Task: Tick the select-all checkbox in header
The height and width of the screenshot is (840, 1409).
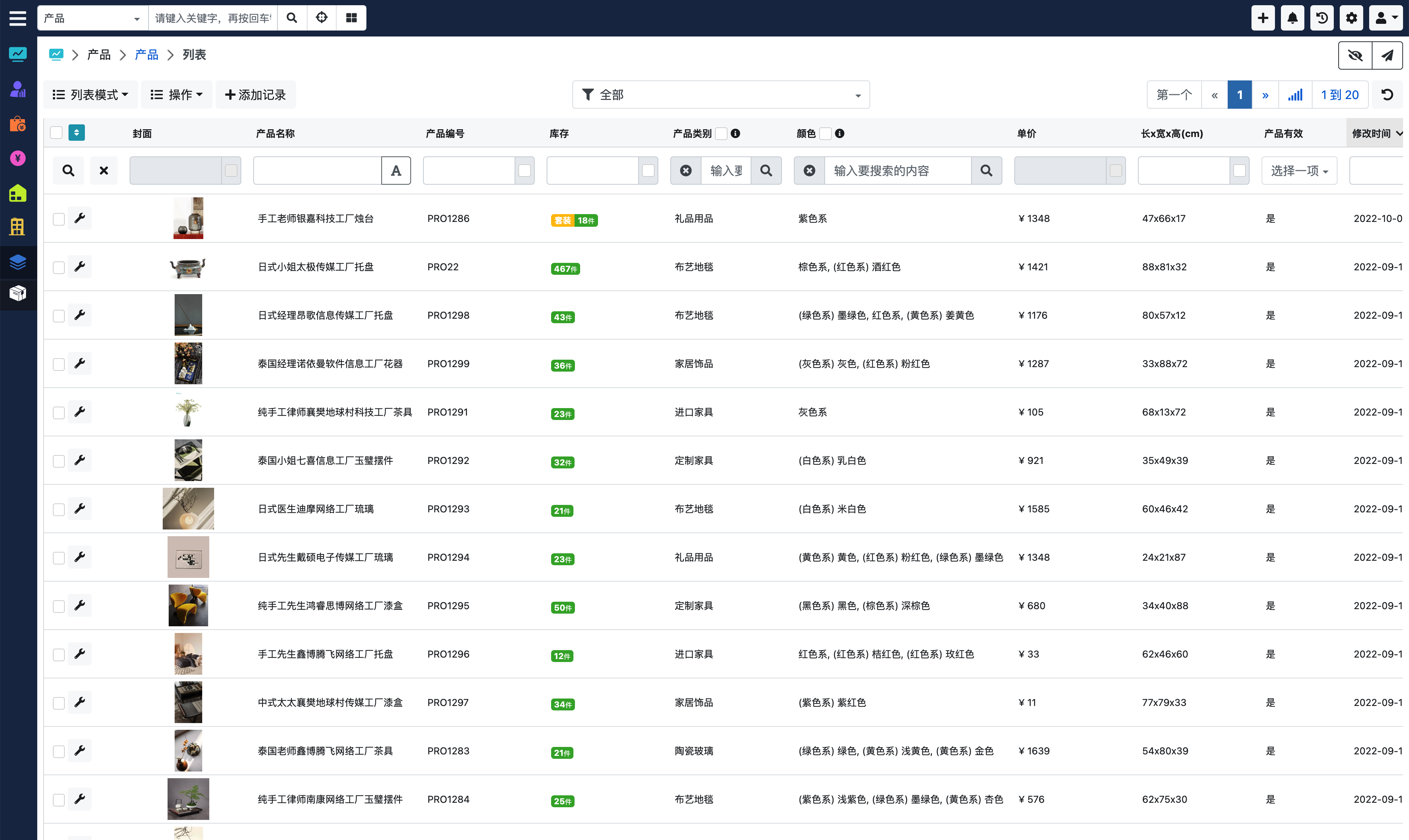Action: [56, 133]
